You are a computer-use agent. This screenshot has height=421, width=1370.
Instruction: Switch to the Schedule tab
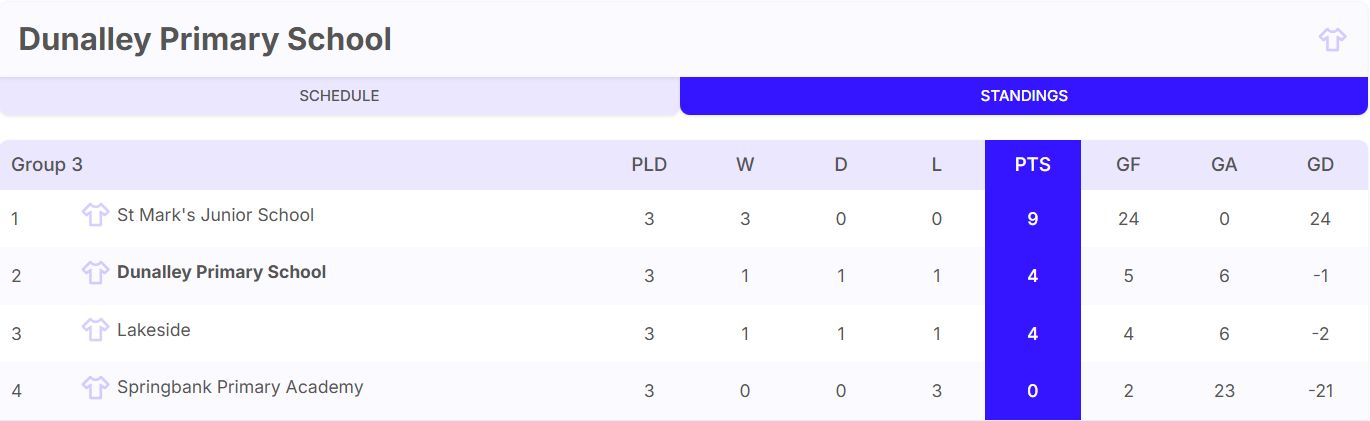339,96
